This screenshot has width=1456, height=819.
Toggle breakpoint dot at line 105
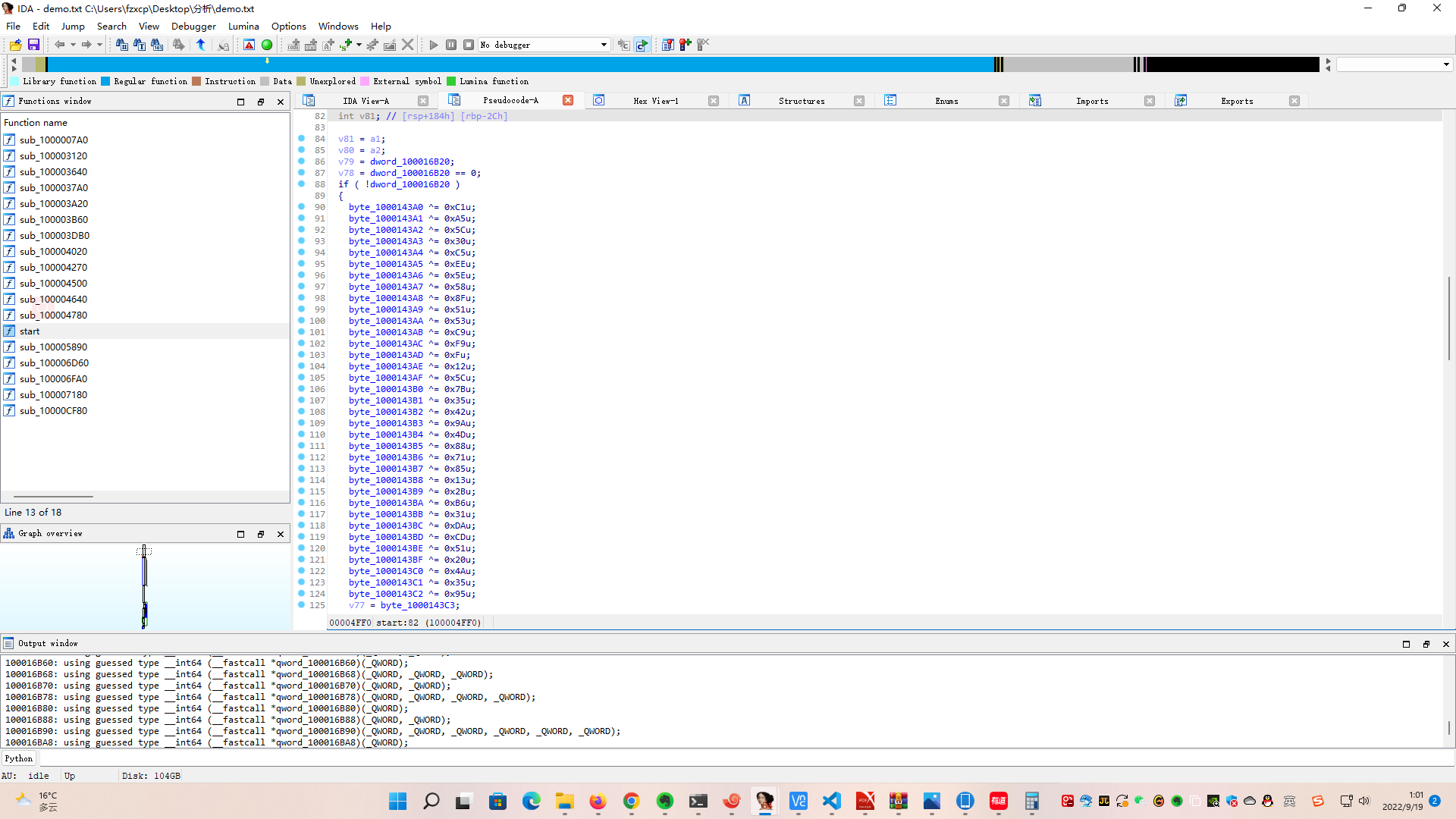coord(302,378)
